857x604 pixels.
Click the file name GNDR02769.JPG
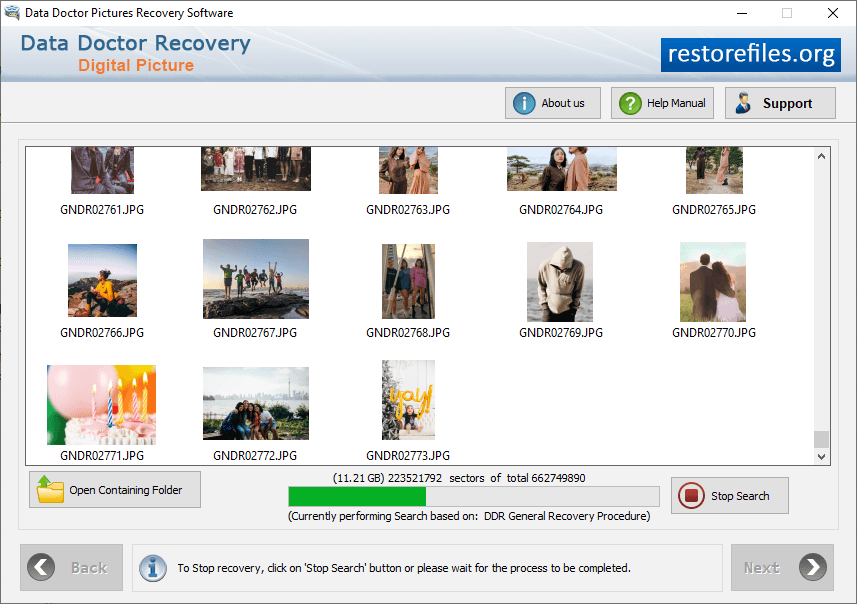tap(561, 332)
